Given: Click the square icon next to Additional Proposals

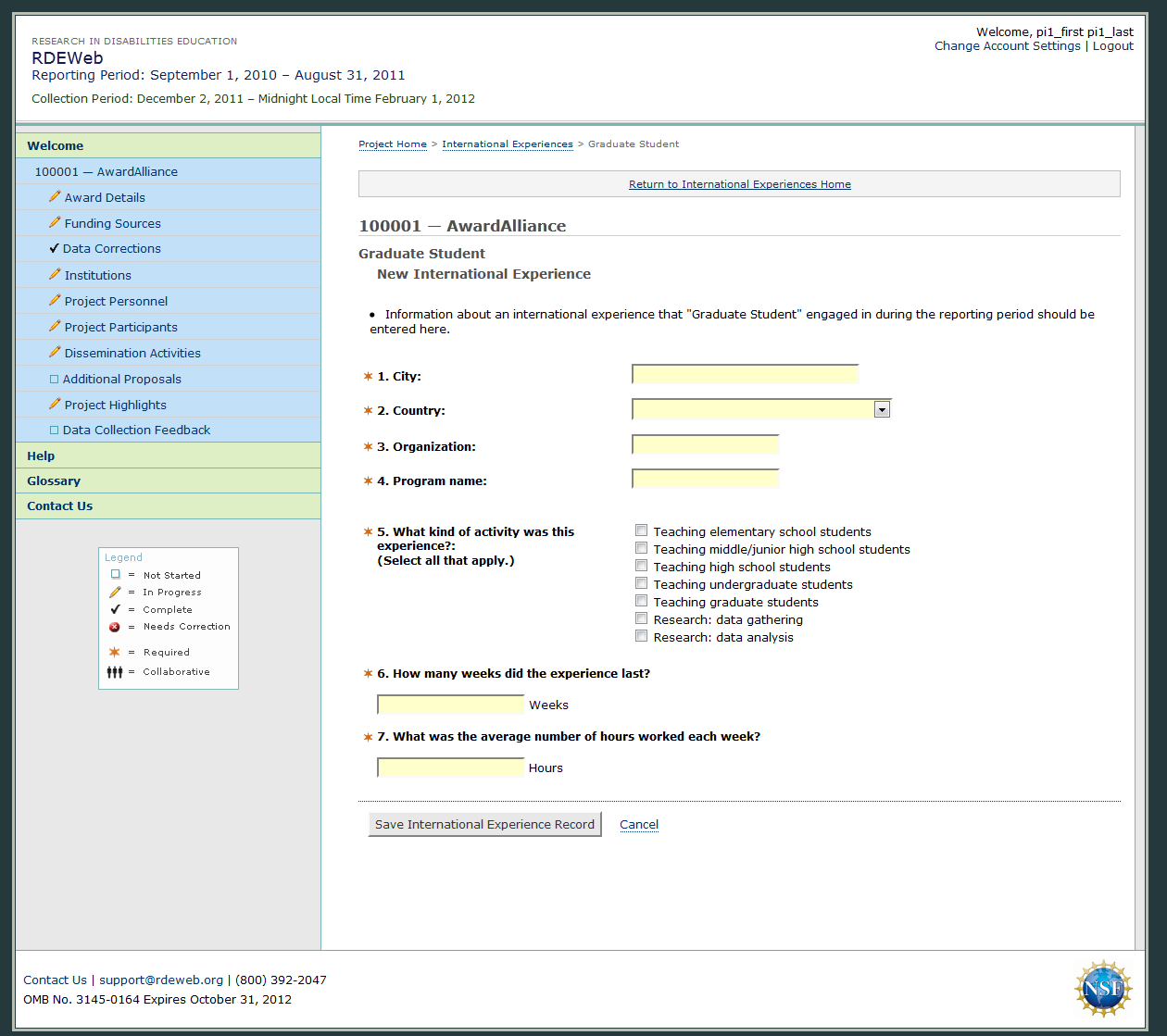Looking at the screenshot, I should 54,379.
